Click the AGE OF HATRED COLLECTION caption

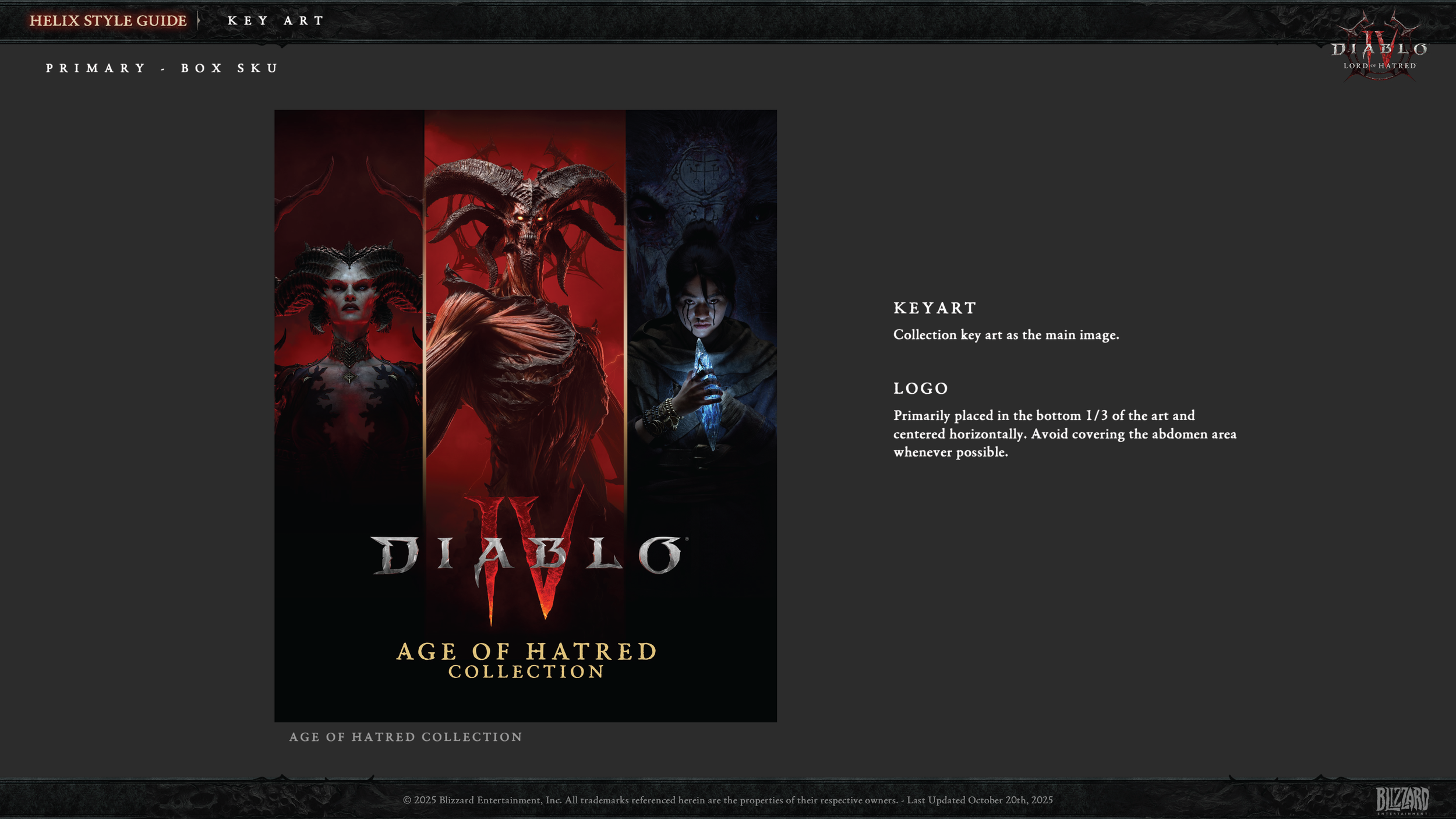coord(405,737)
